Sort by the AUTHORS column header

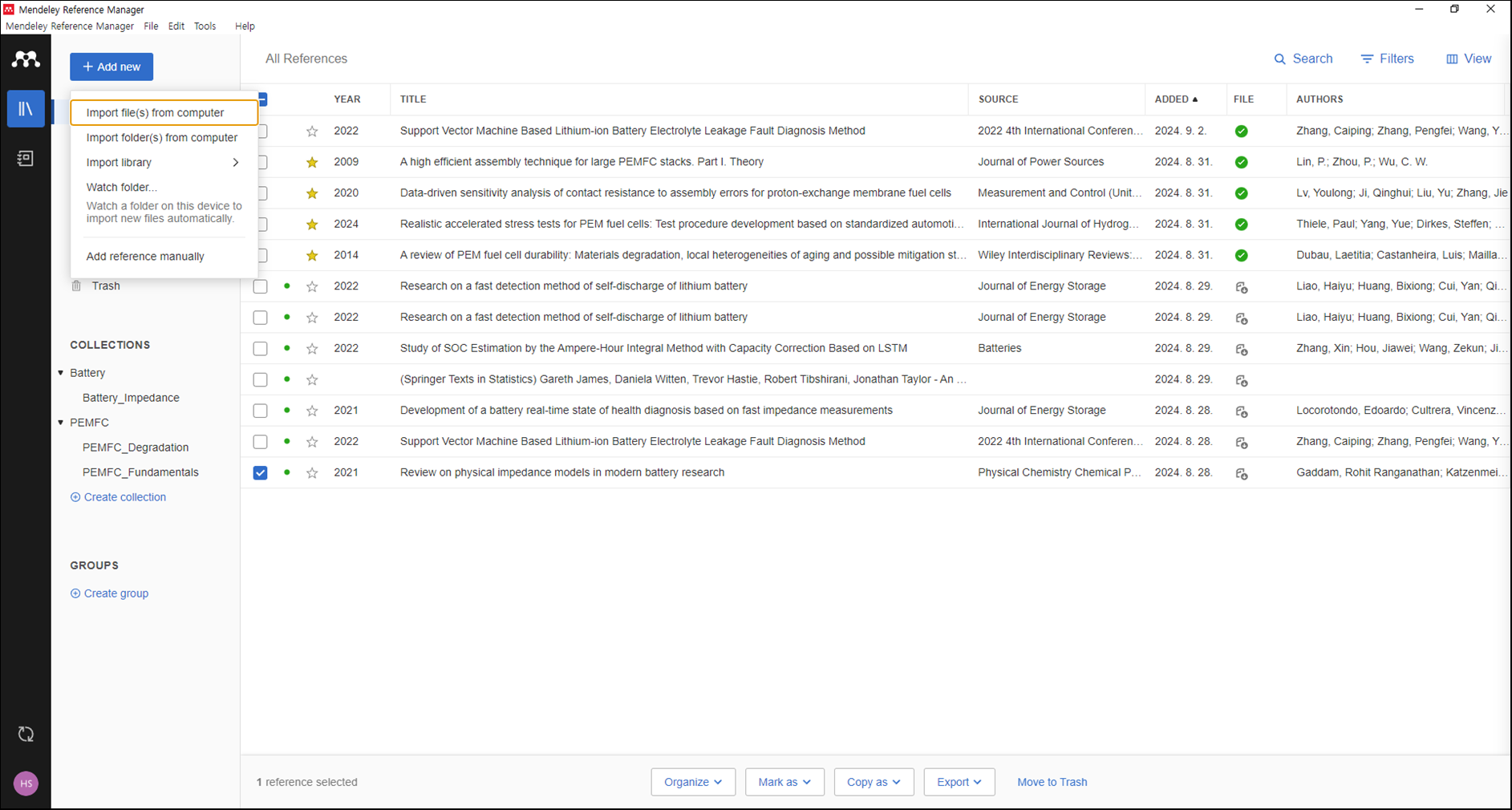(x=1319, y=99)
